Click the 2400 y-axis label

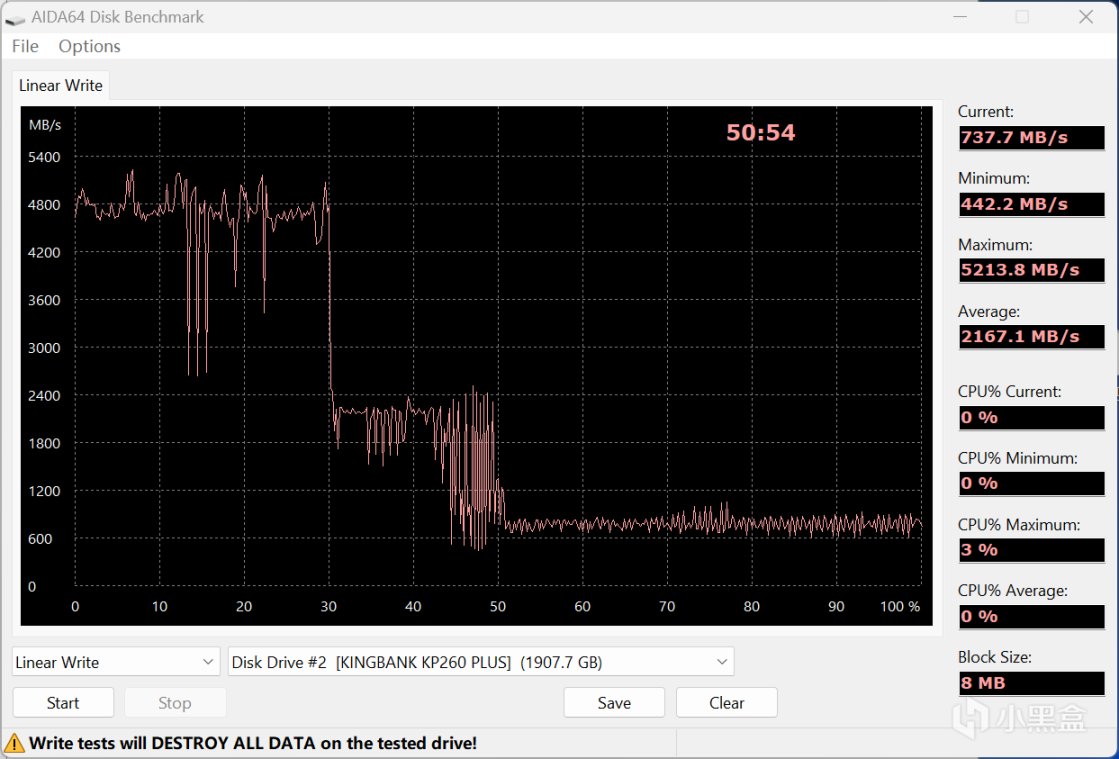tap(44, 396)
